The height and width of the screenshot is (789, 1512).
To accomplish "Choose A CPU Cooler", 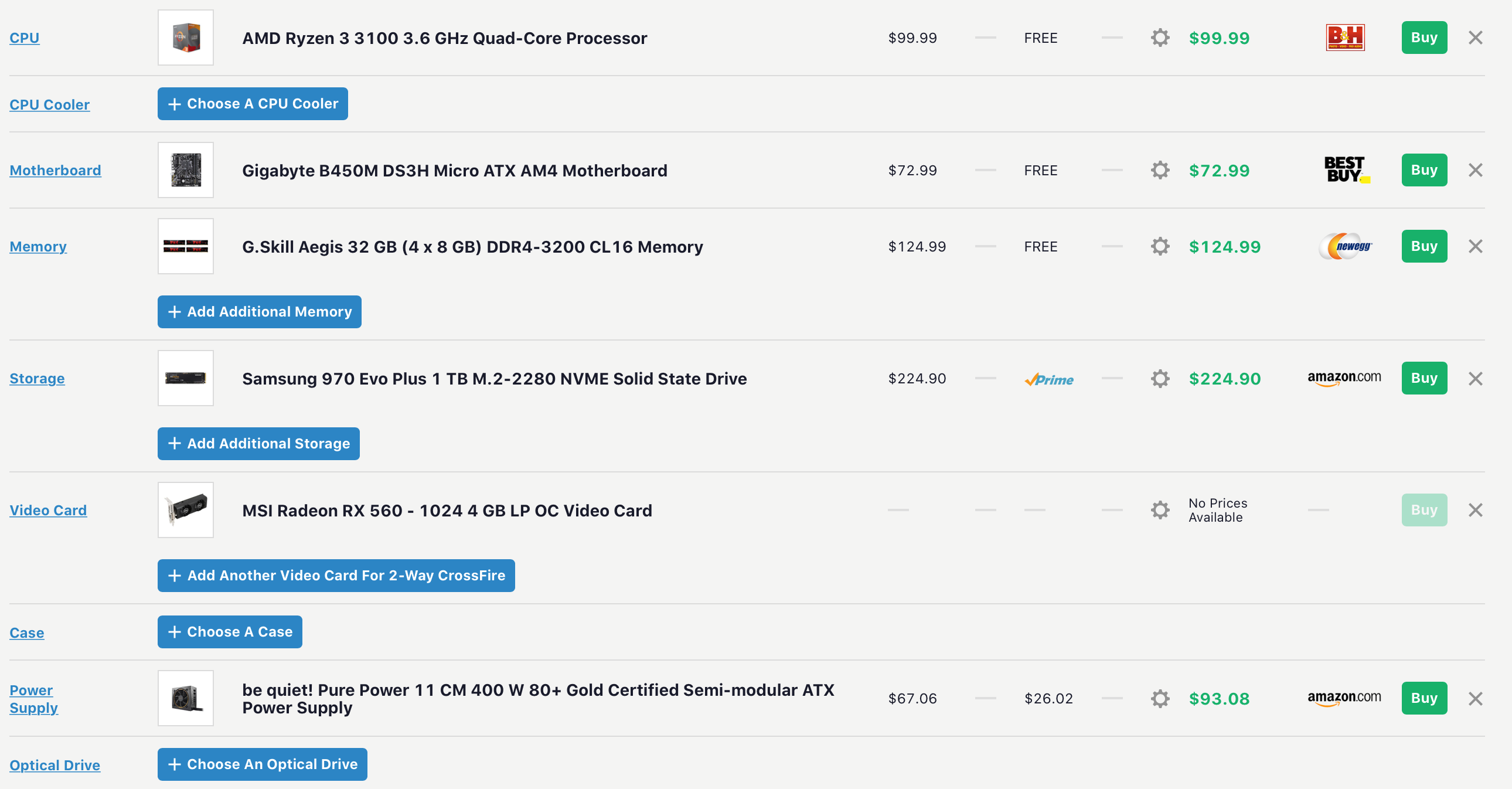I will click(x=253, y=104).
